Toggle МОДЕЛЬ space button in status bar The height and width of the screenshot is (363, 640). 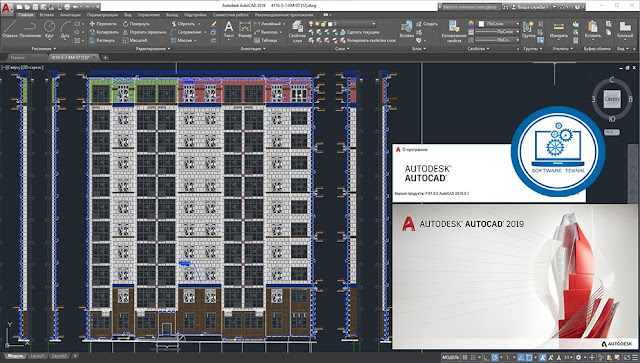450,358
